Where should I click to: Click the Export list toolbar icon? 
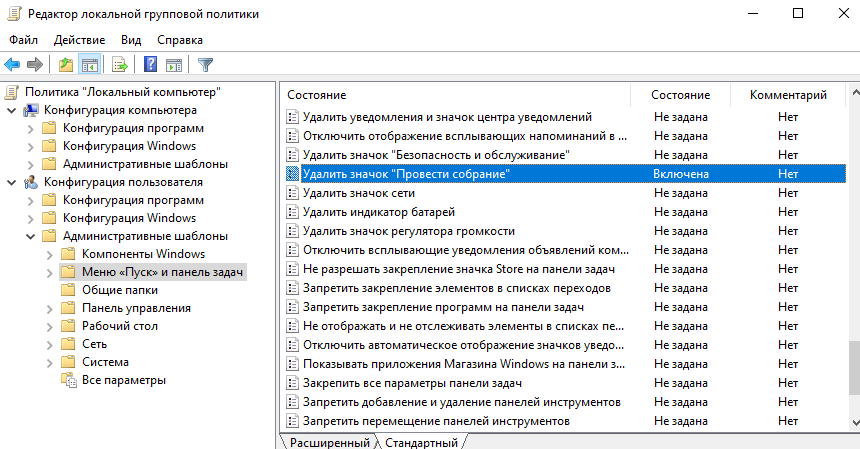click(x=120, y=65)
